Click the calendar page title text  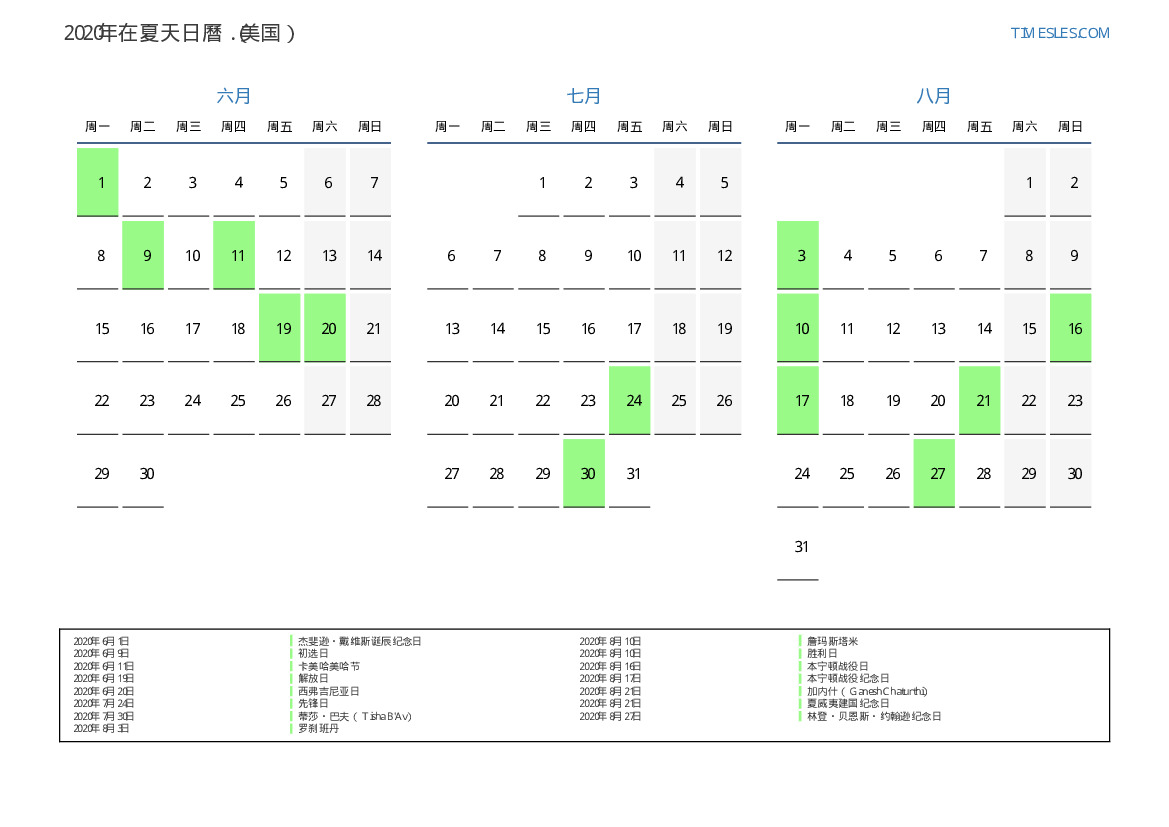tap(180, 33)
